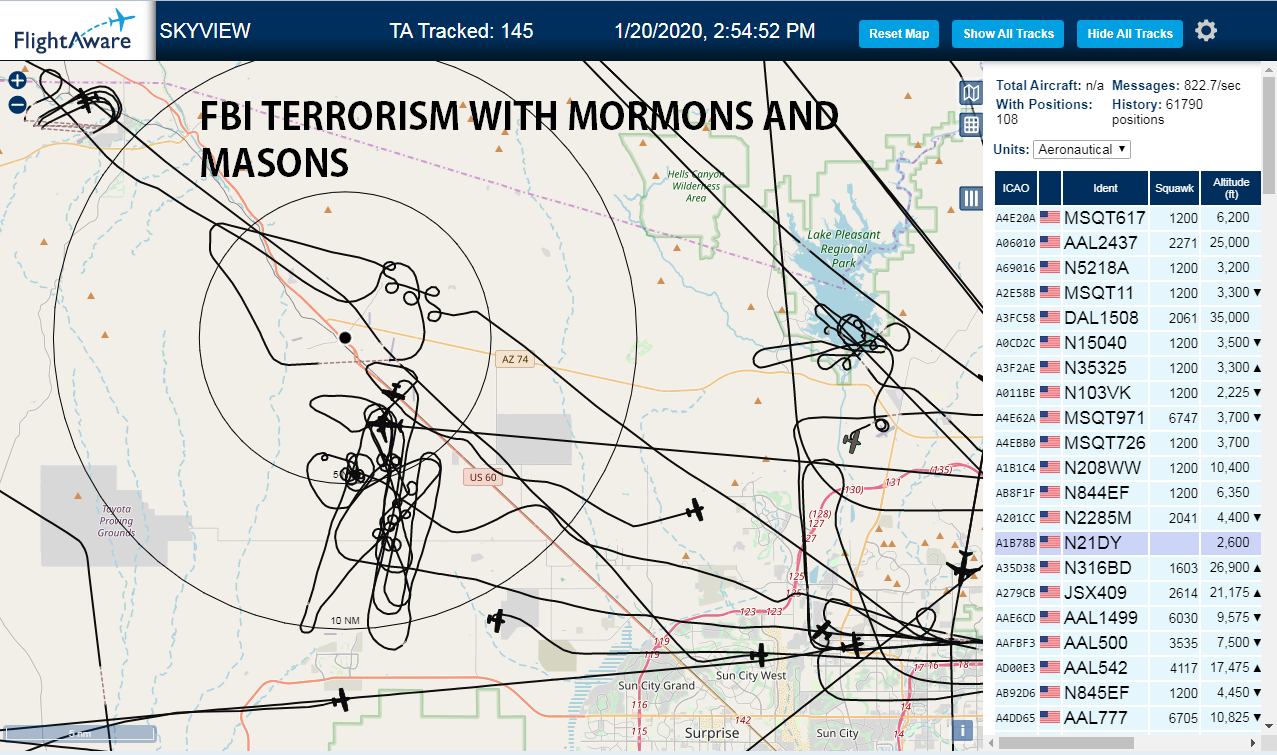Select the AAL2437 row
1277x755 pixels.
1128,242
